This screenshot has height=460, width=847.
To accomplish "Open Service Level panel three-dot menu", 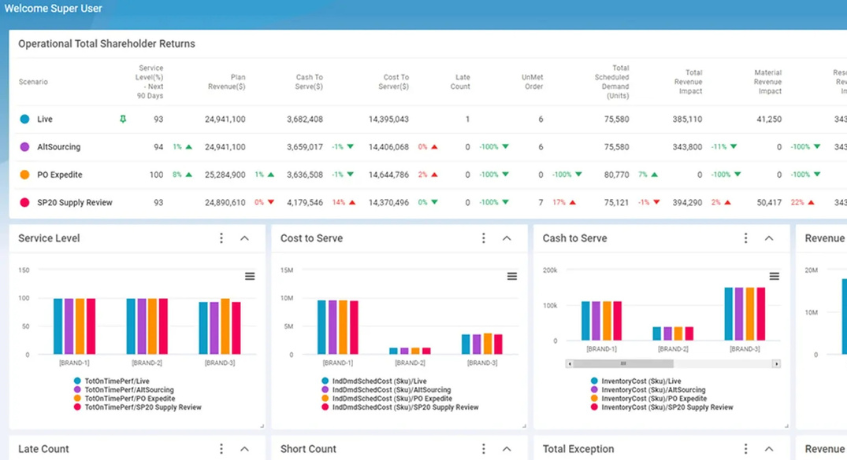I will pyautogui.click(x=222, y=239).
